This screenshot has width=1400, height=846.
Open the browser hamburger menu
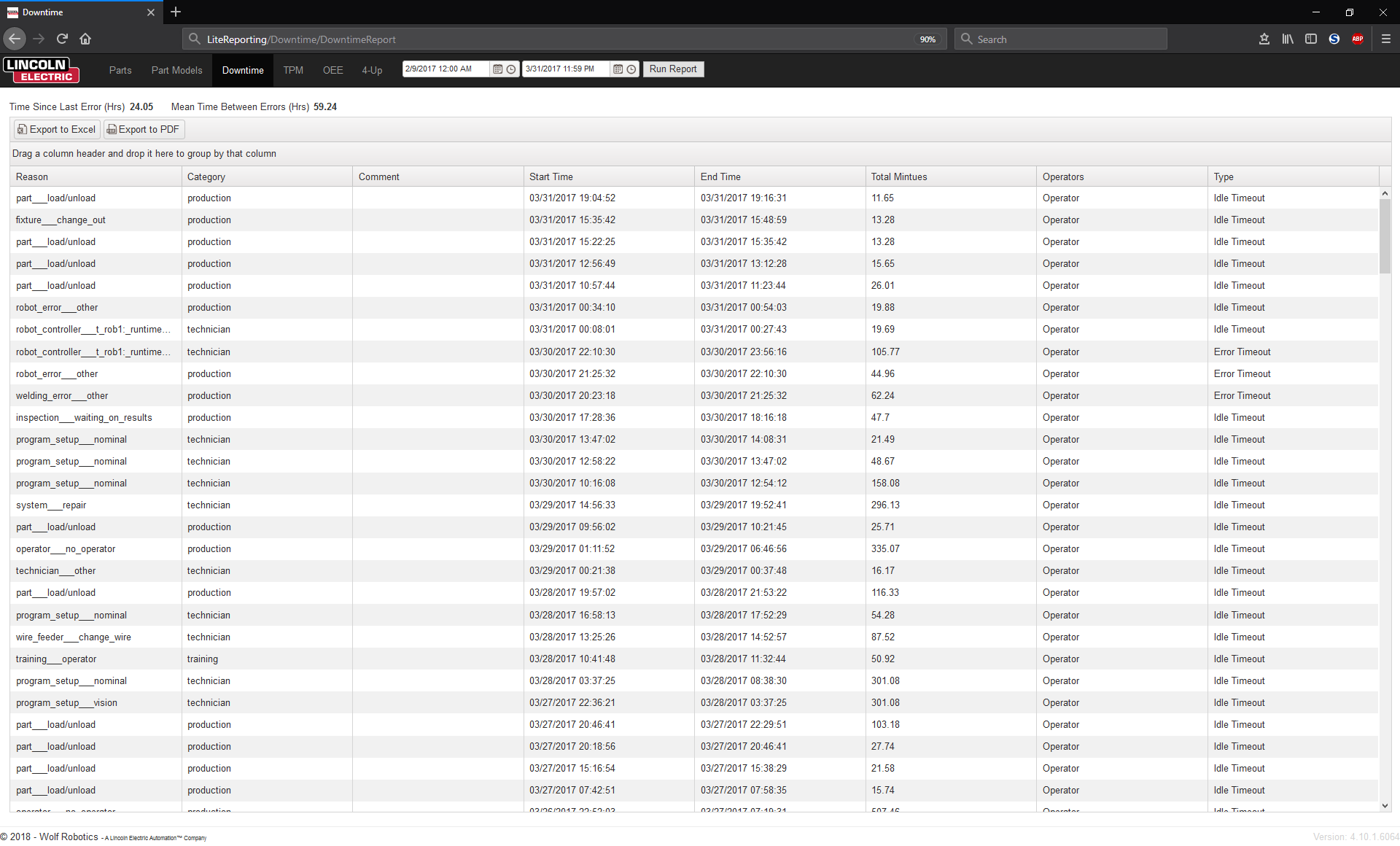[x=1385, y=39]
